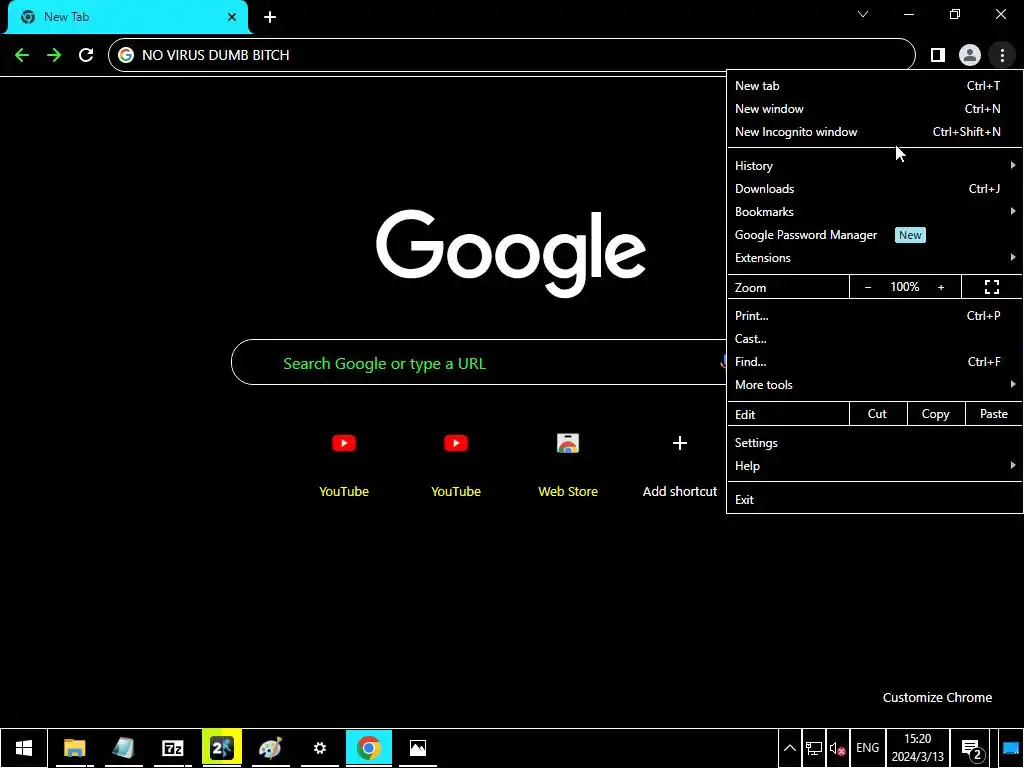Increase zoom with the plus button
This screenshot has width=1024, height=768.
coord(941,287)
